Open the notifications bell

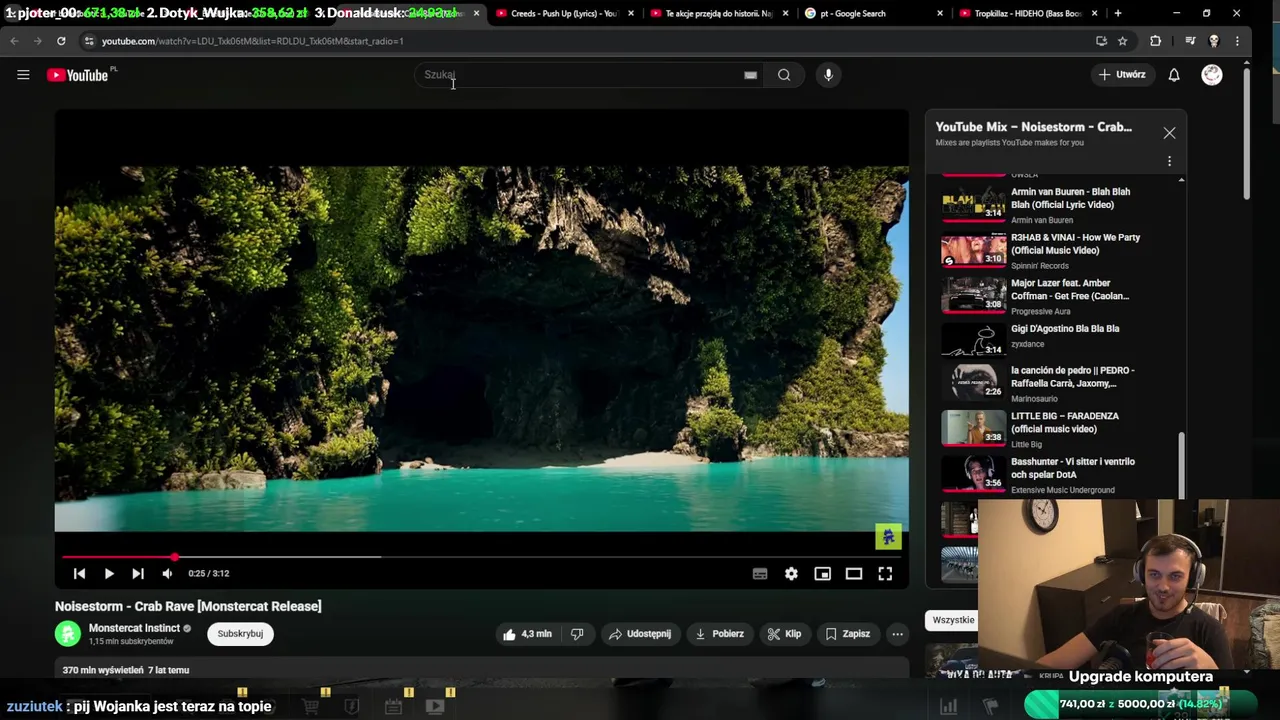coord(1174,75)
